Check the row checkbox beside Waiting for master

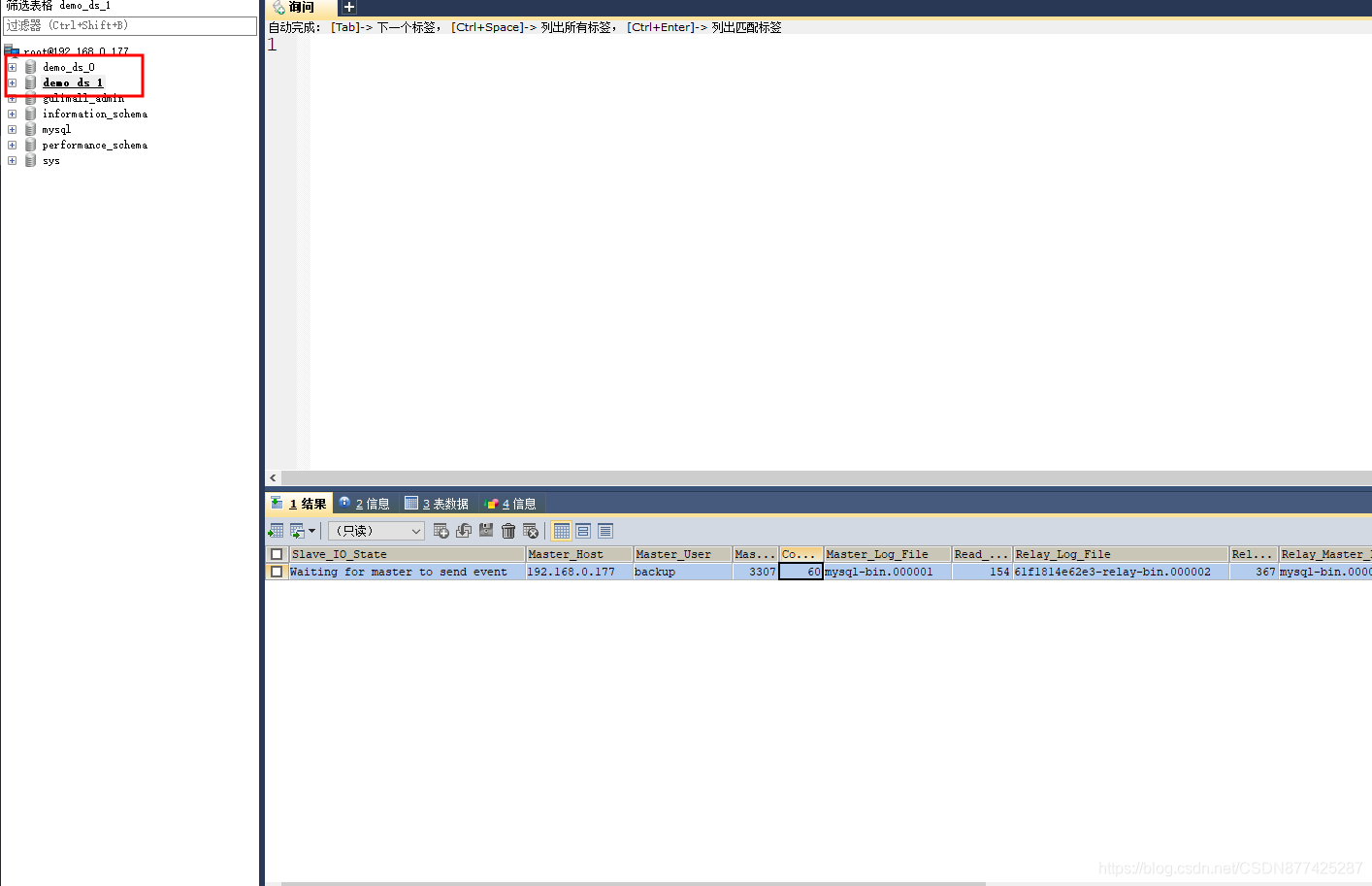(277, 572)
